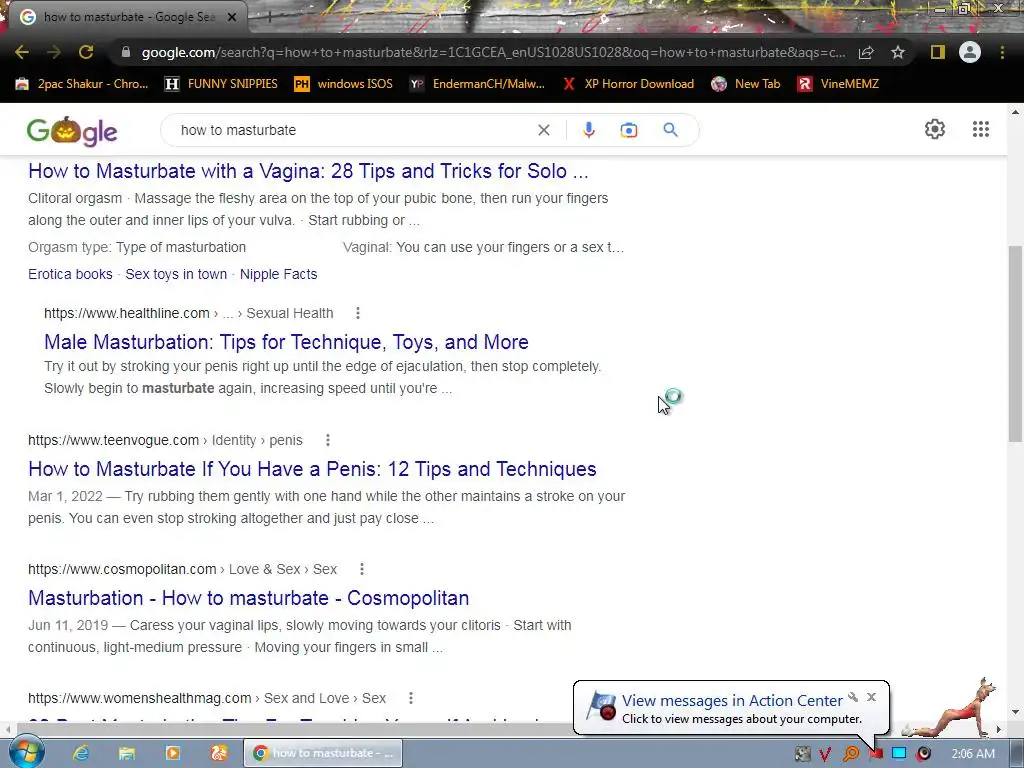Select the Chrome taskbar window button
Viewport: 1024px width, 768px height.
pyautogui.click(x=323, y=753)
